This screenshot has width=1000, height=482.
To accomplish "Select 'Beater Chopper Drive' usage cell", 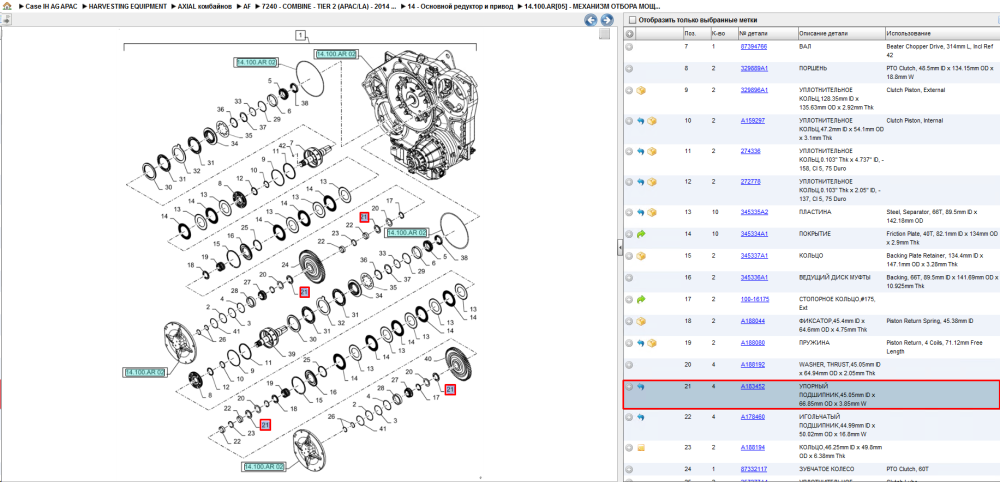I will [941, 50].
